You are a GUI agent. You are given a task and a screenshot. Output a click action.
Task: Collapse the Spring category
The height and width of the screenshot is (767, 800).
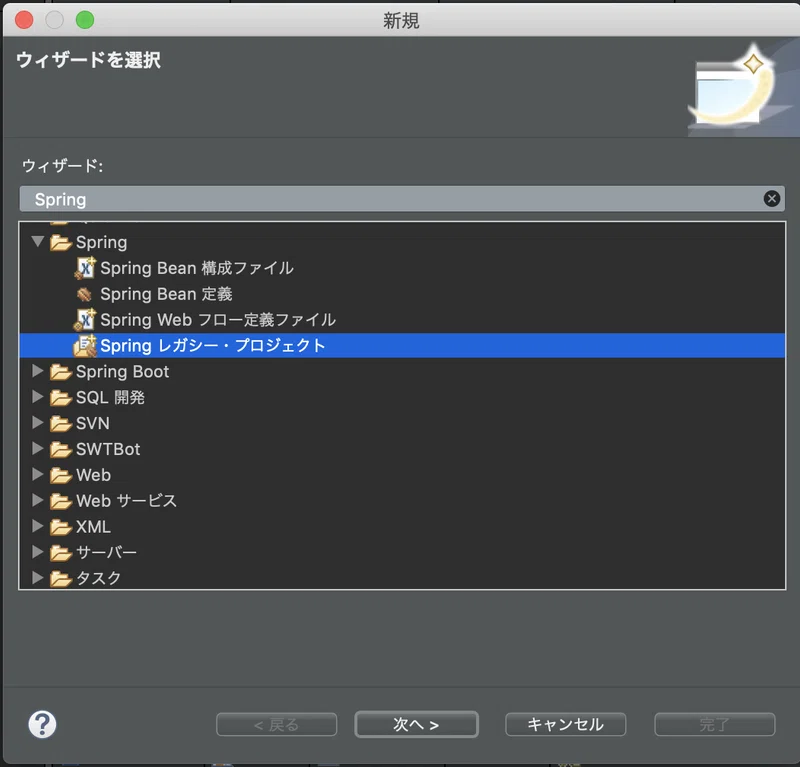click(x=37, y=241)
